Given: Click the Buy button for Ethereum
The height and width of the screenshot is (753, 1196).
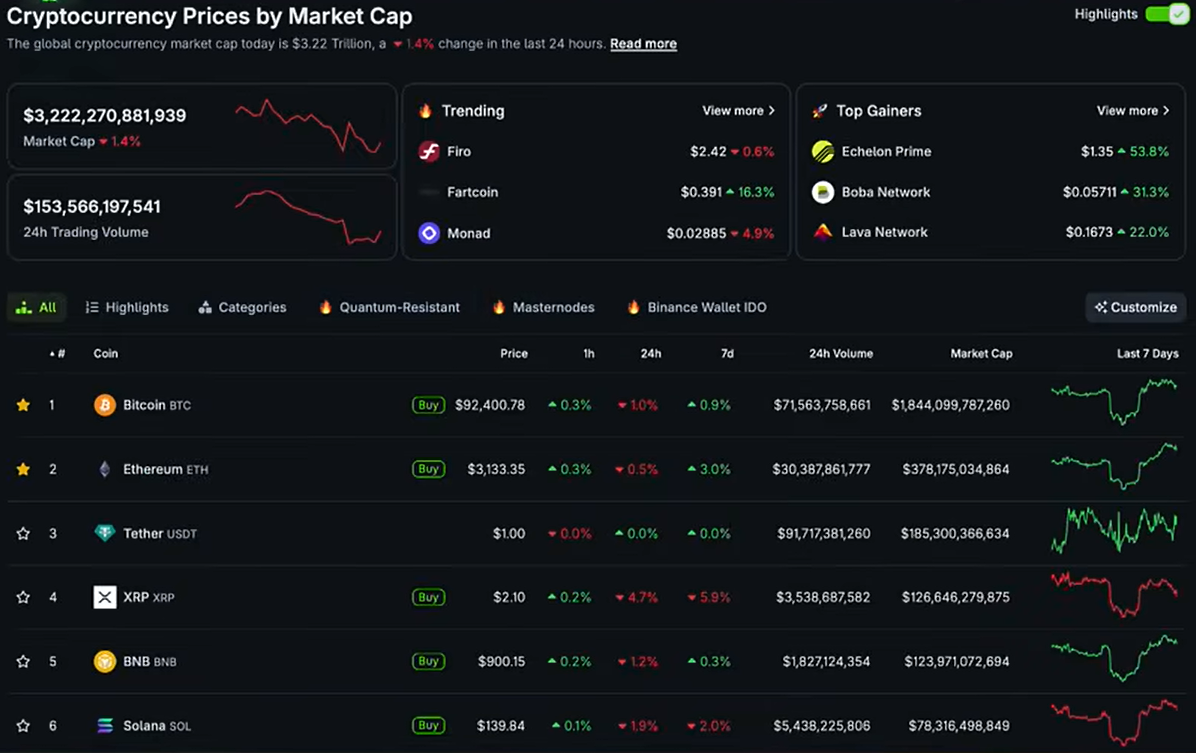Looking at the screenshot, I should (428, 469).
